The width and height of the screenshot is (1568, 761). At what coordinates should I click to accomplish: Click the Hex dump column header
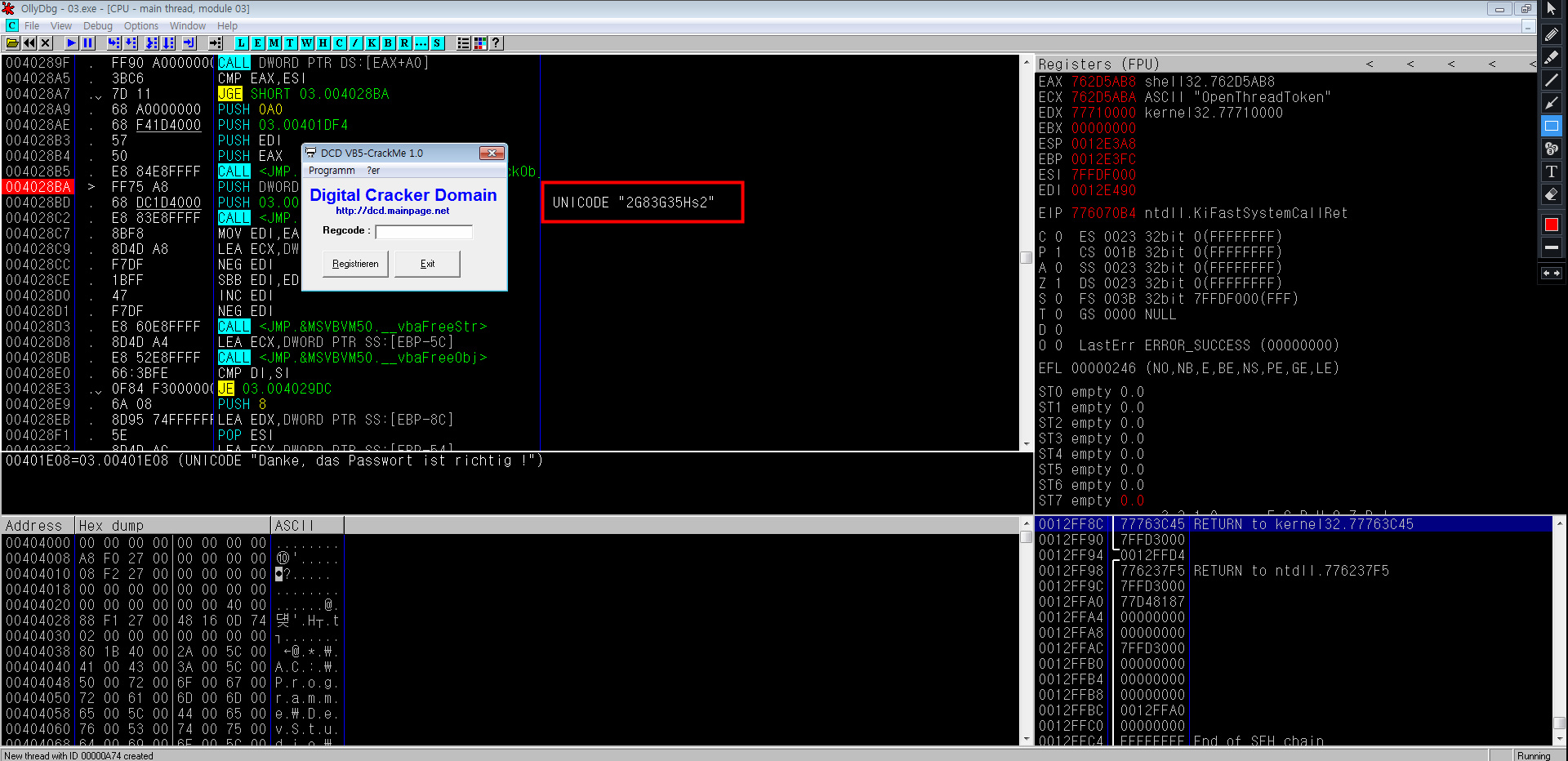coord(172,525)
